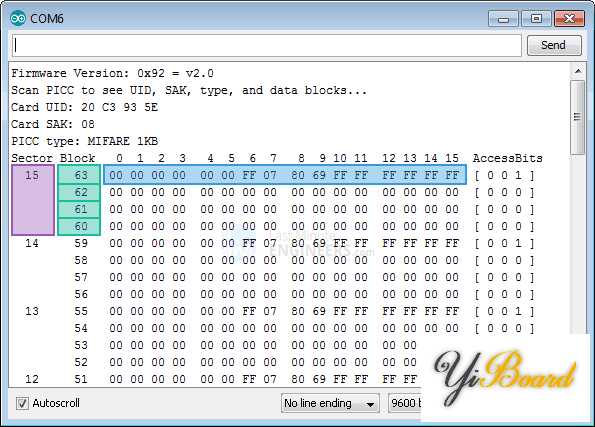Click block number 63
The image size is (595, 427).
click(x=81, y=175)
